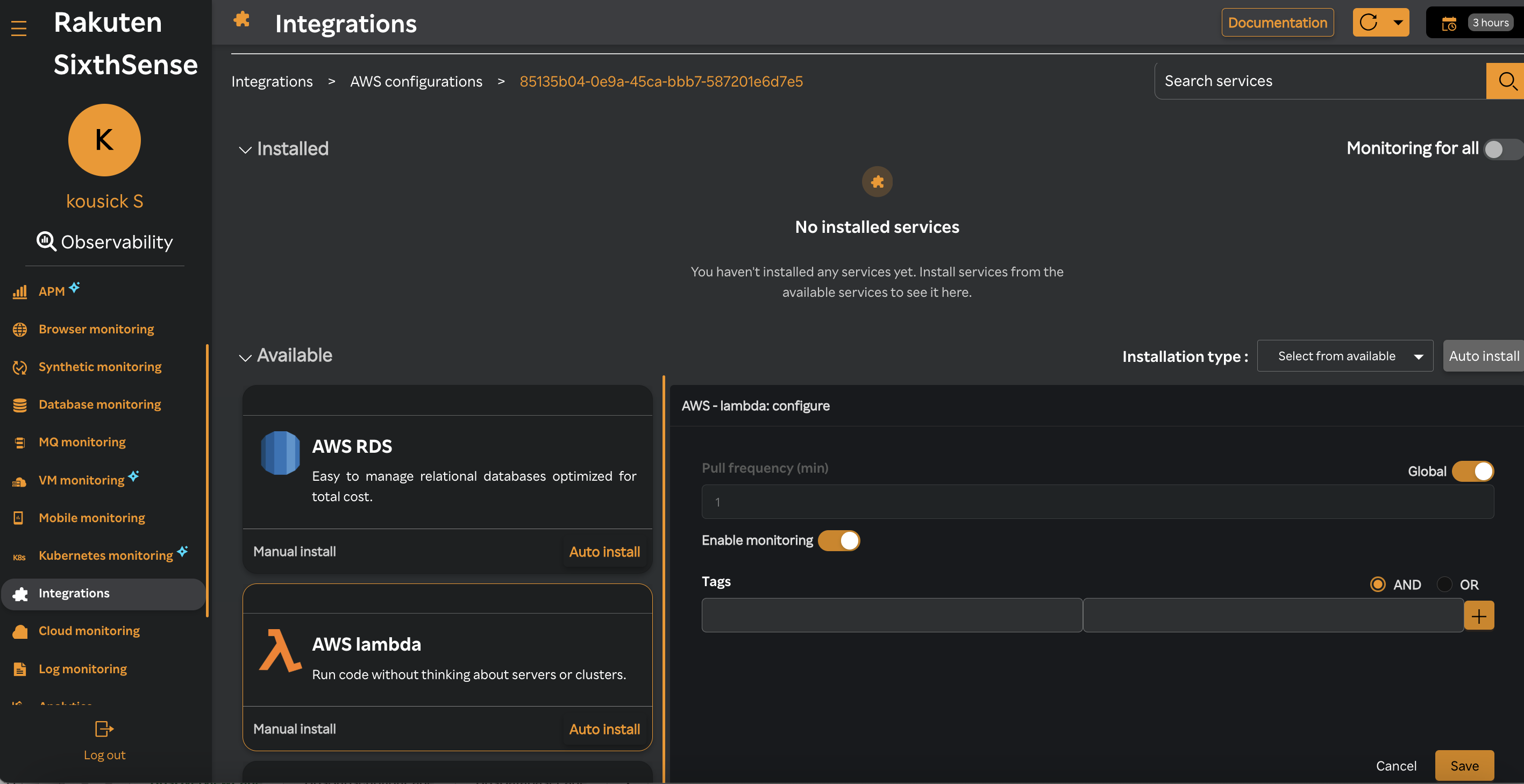
Task: Open the 3 hours time range selector
Action: tap(1490, 23)
